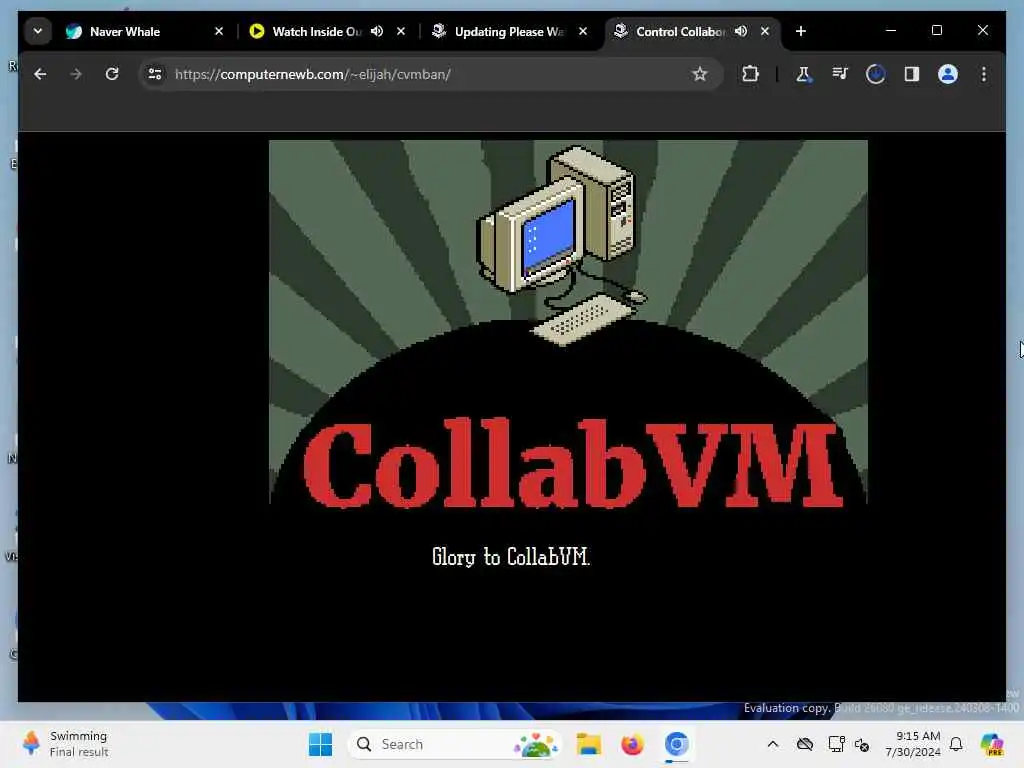The height and width of the screenshot is (768, 1024).
Task: Click the muted volume tray icon
Action: click(862, 744)
